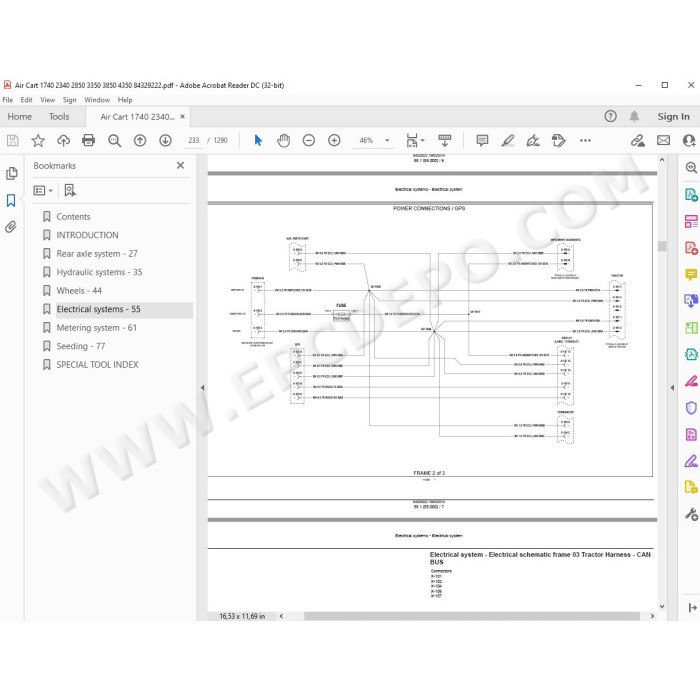Open Help question mark icon

click(610, 117)
